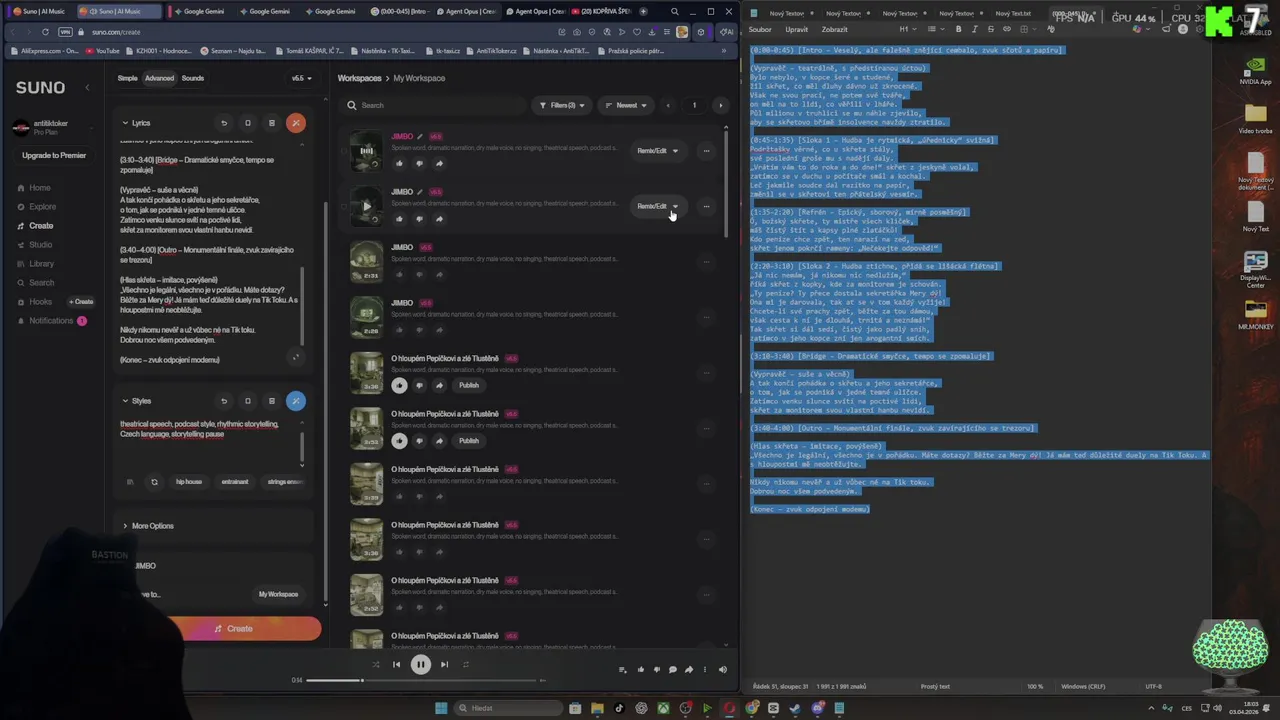The height and width of the screenshot is (720, 1280).
Task: Open the H1 heading dropdown in Notepad
Action: [x=906, y=29]
